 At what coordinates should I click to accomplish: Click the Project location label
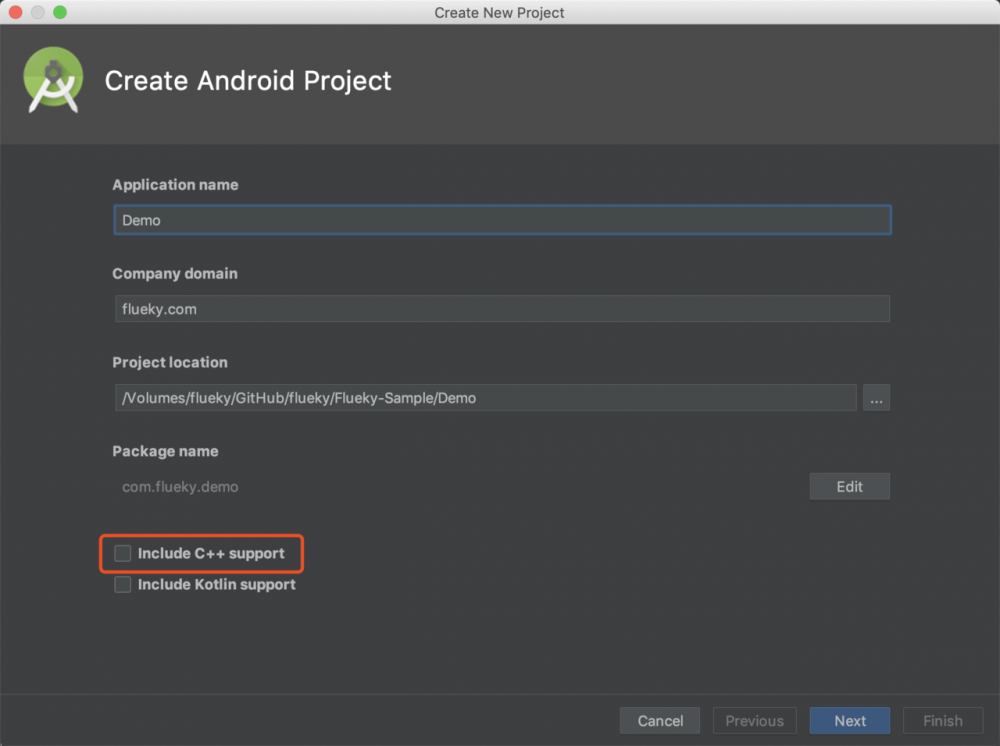(x=170, y=362)
